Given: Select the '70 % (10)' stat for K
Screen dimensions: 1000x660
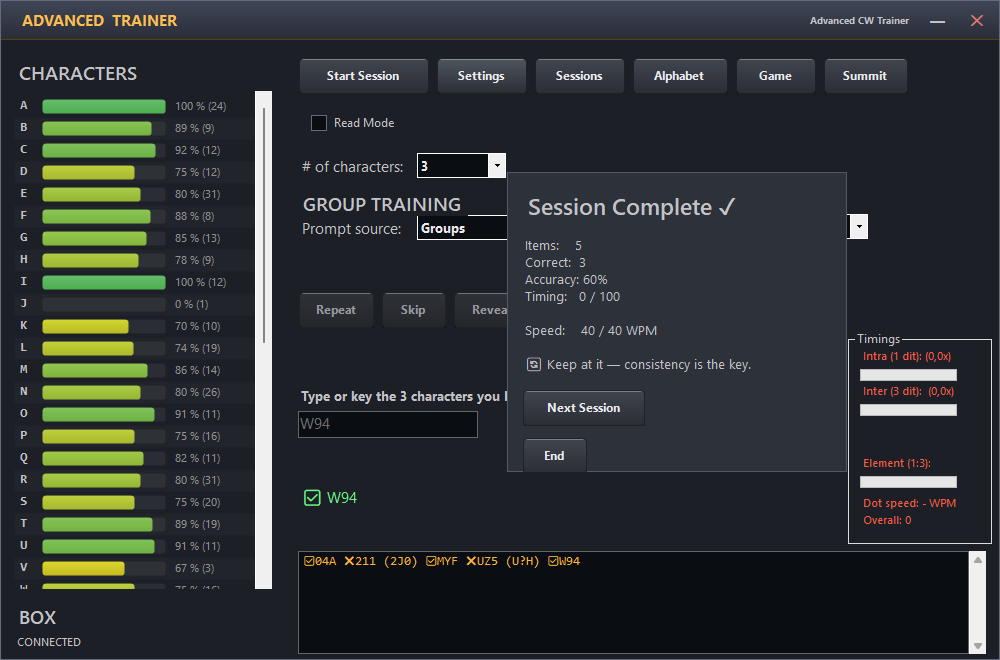Looking at the screenshot, I should [x=198, y=326].
